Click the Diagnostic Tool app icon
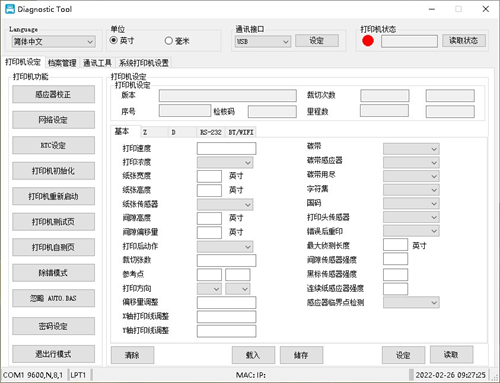 point(10,9)
